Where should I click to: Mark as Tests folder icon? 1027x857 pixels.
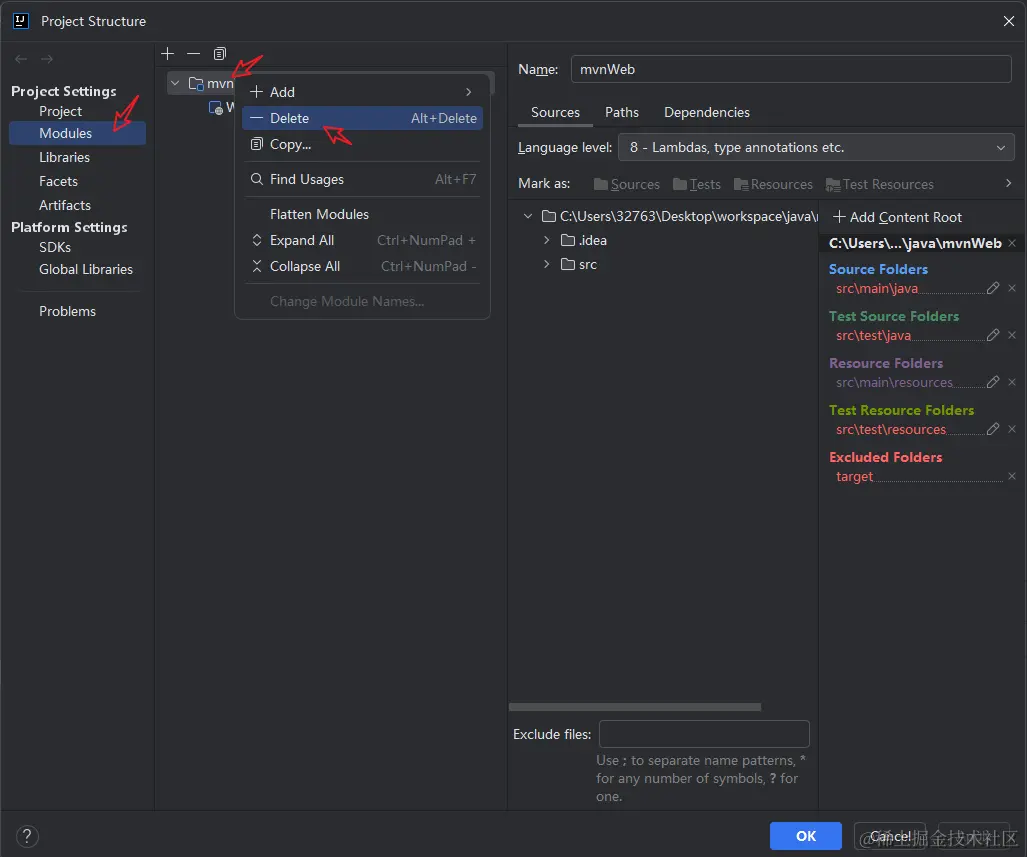[680, 185]
